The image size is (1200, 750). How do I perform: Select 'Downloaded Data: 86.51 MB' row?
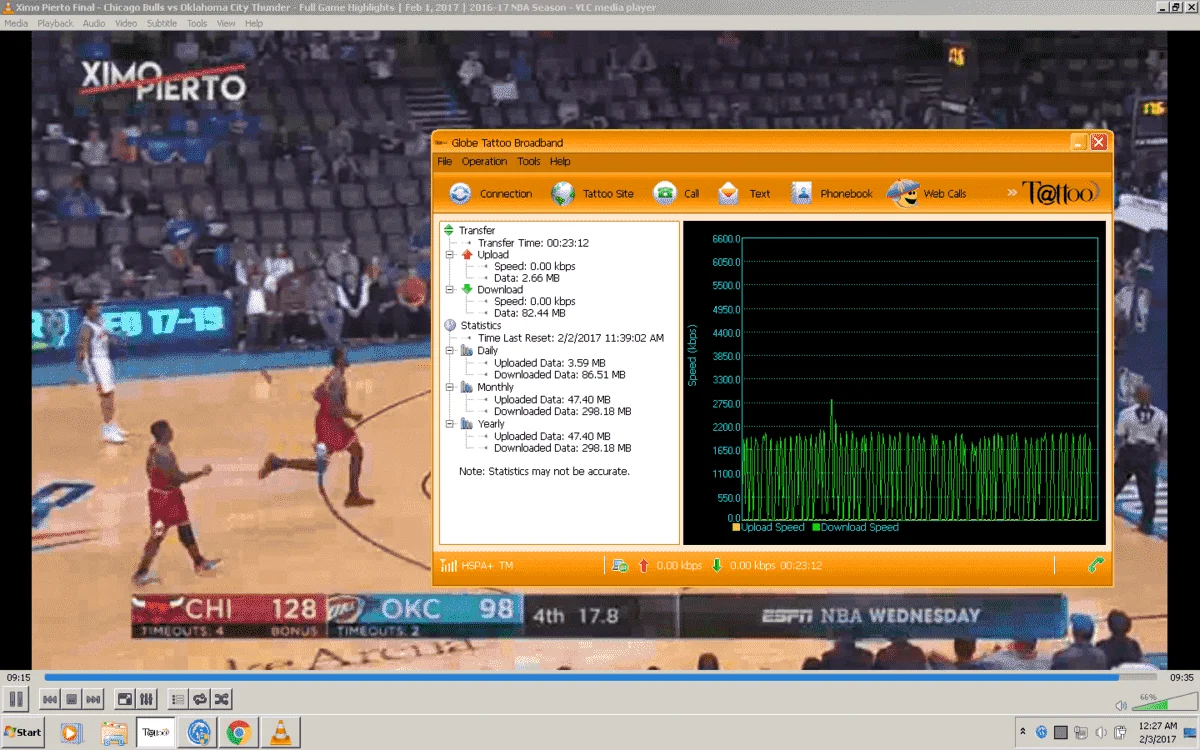pyautogui.click(x=560, y=375)
